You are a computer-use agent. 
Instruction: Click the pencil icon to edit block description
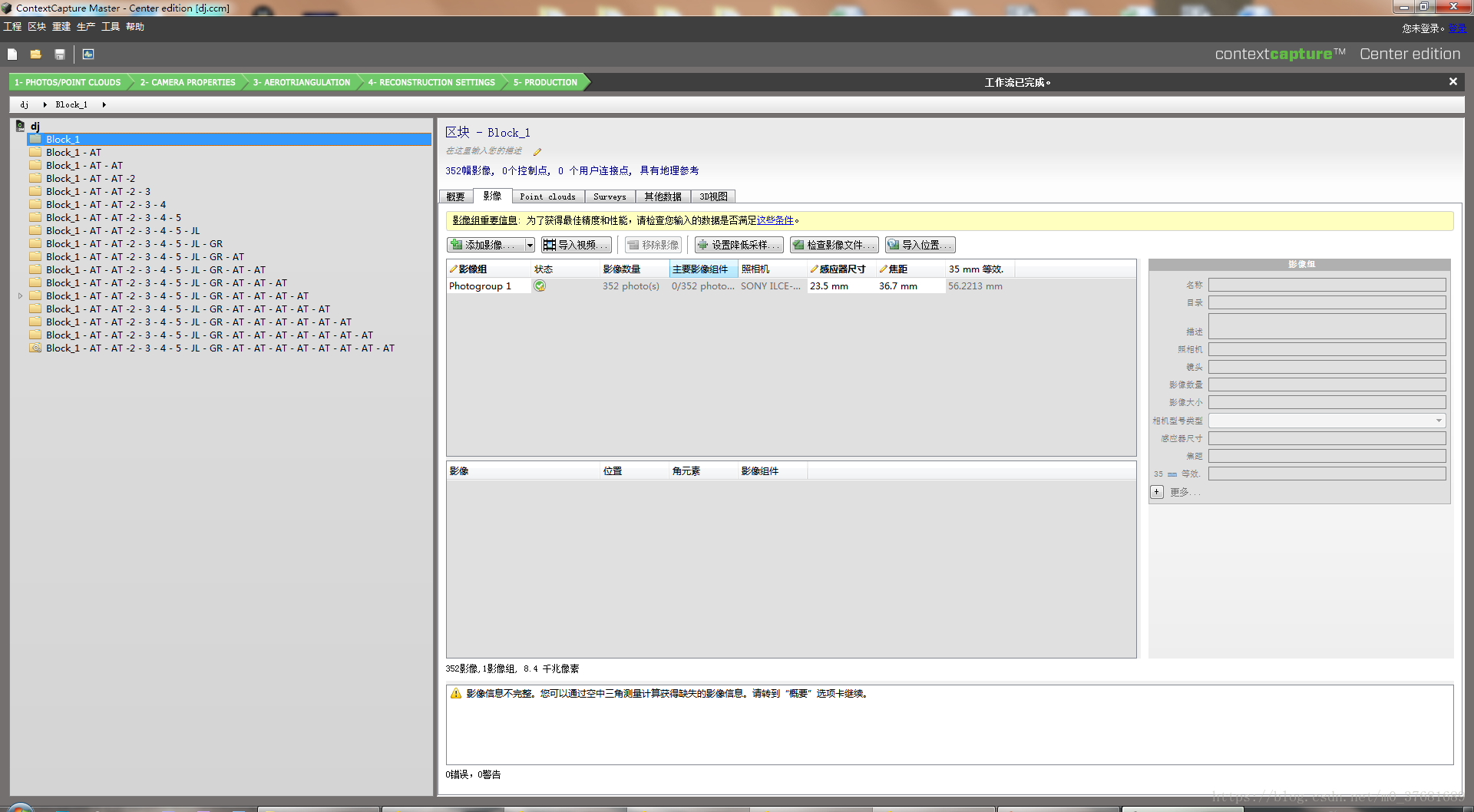click(x=537, y=152)
